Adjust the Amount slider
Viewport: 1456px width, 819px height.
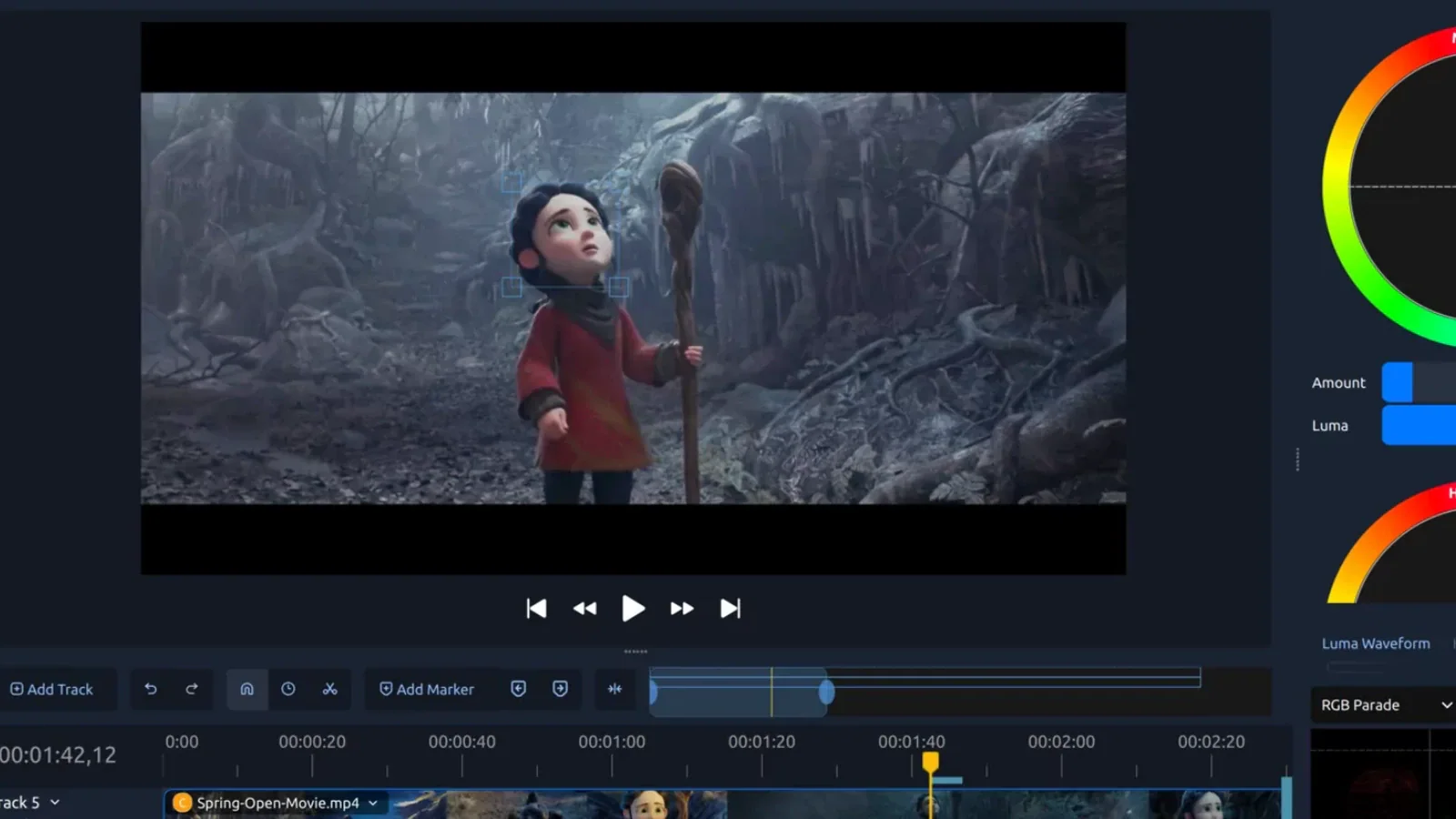[x=1420, y=382]
